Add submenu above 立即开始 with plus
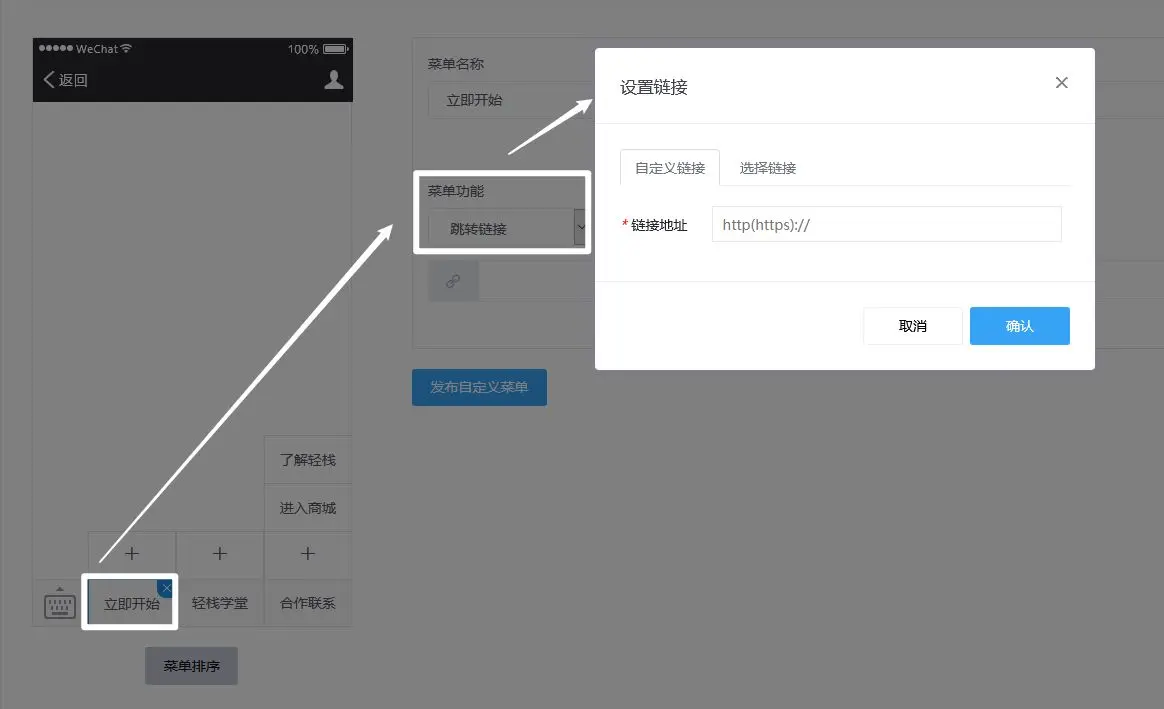The height and width of the screenshot is (709, 1164). 132,554
